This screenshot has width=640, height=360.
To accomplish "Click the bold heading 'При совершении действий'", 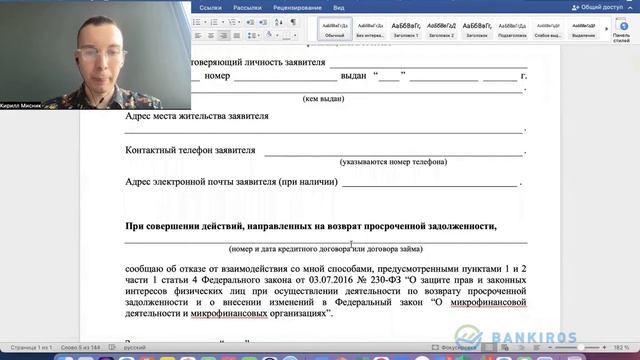I will click(311, 226).
